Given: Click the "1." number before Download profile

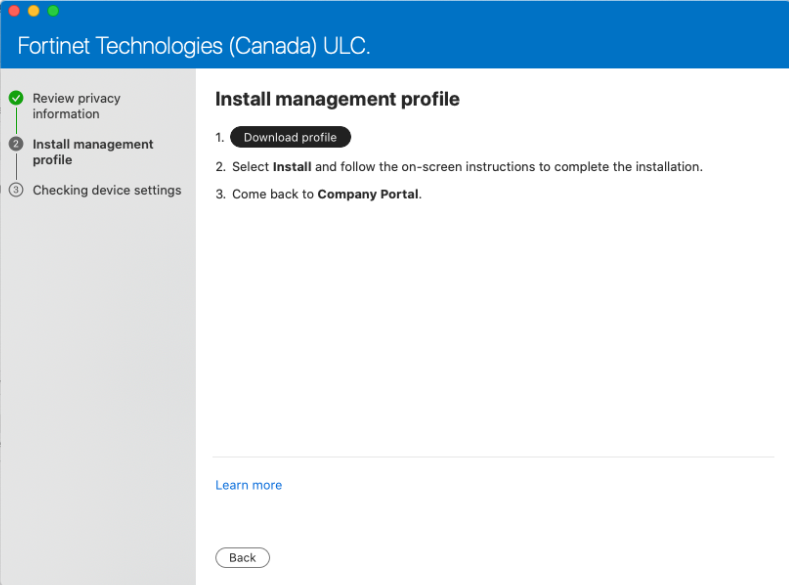Looking at the screenshot, I should pyautogui.click(x=220, y=137).
